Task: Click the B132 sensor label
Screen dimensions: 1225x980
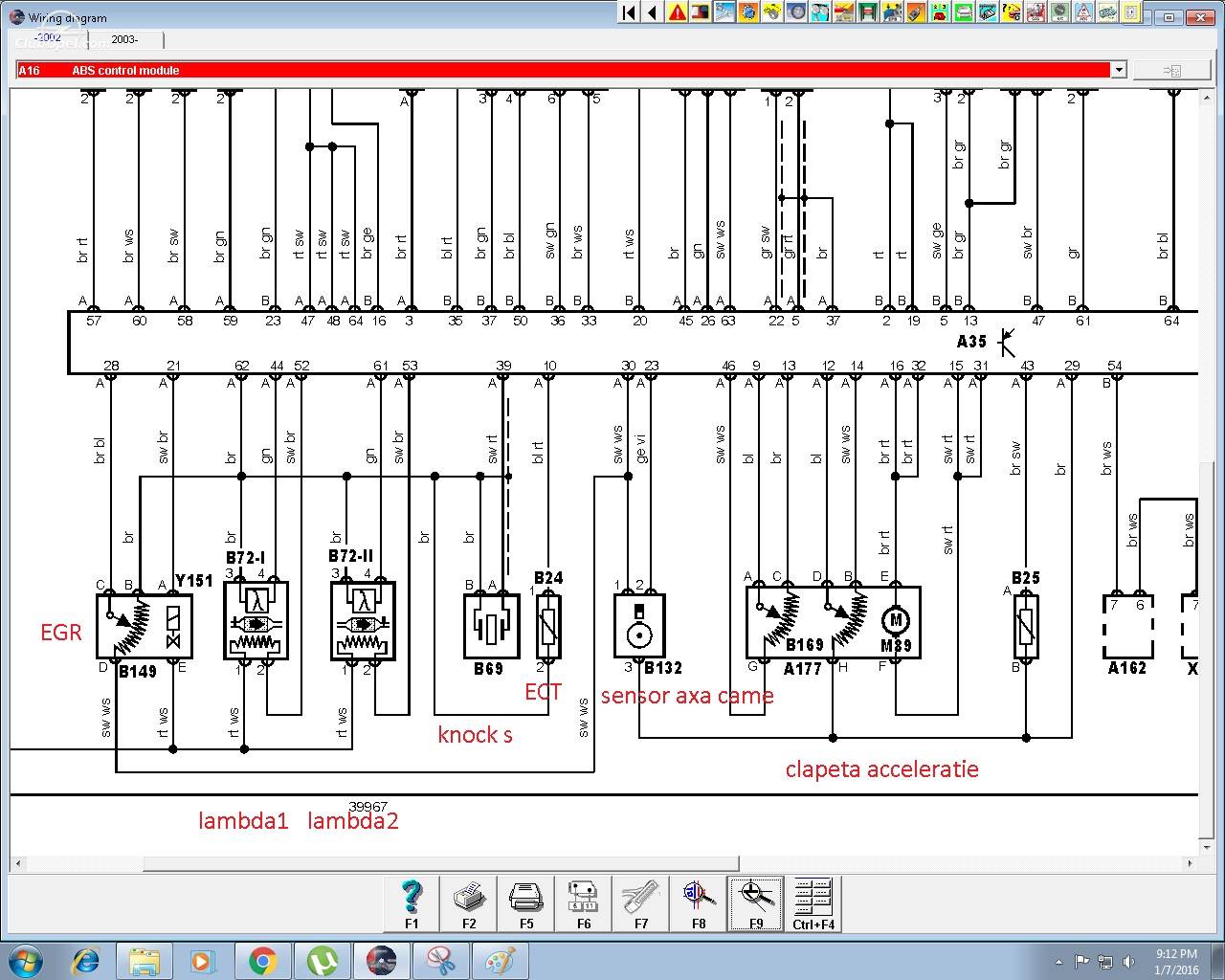Action: (662, 668)
